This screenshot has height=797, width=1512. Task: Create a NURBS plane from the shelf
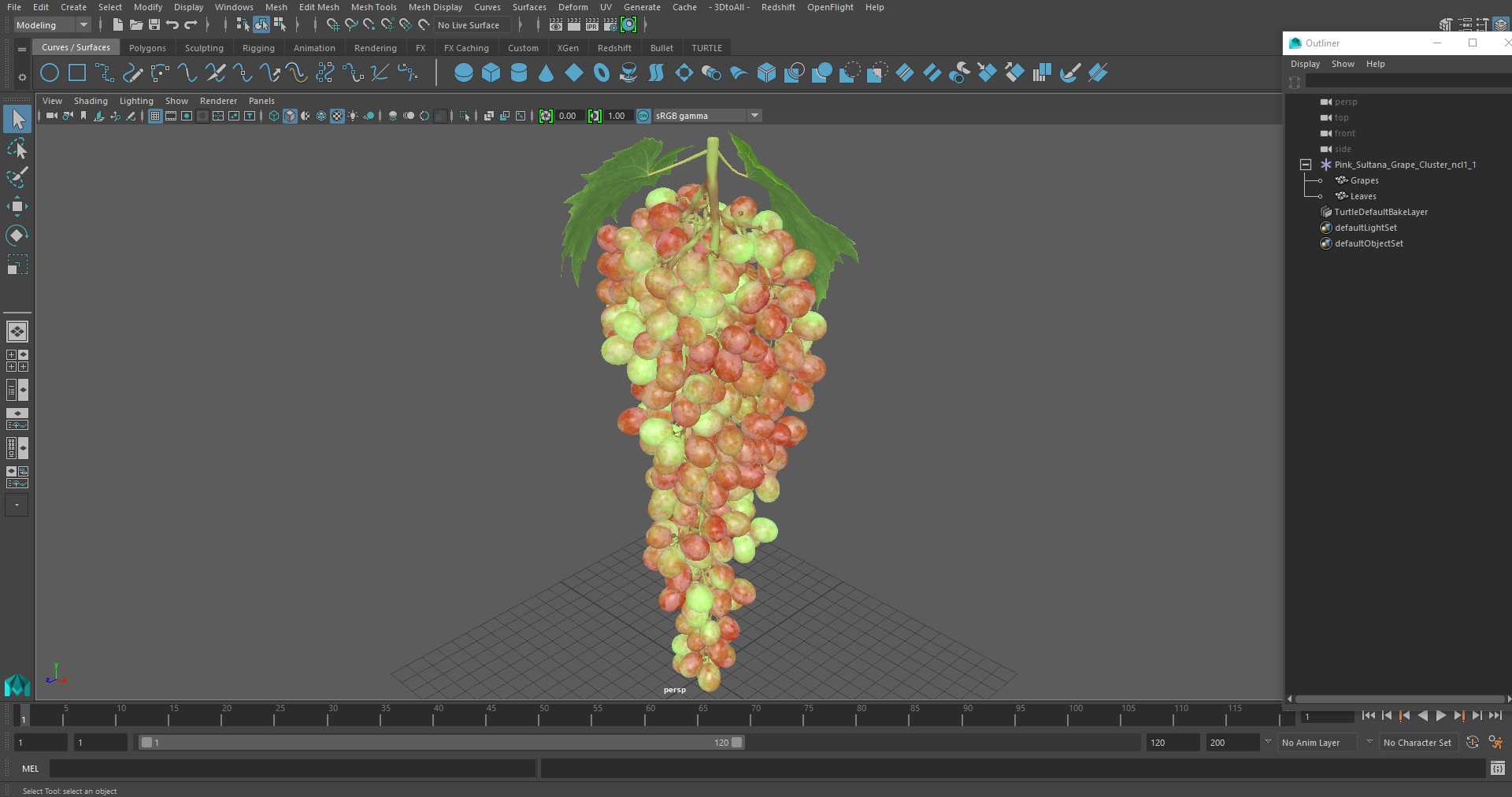point(574,73)
